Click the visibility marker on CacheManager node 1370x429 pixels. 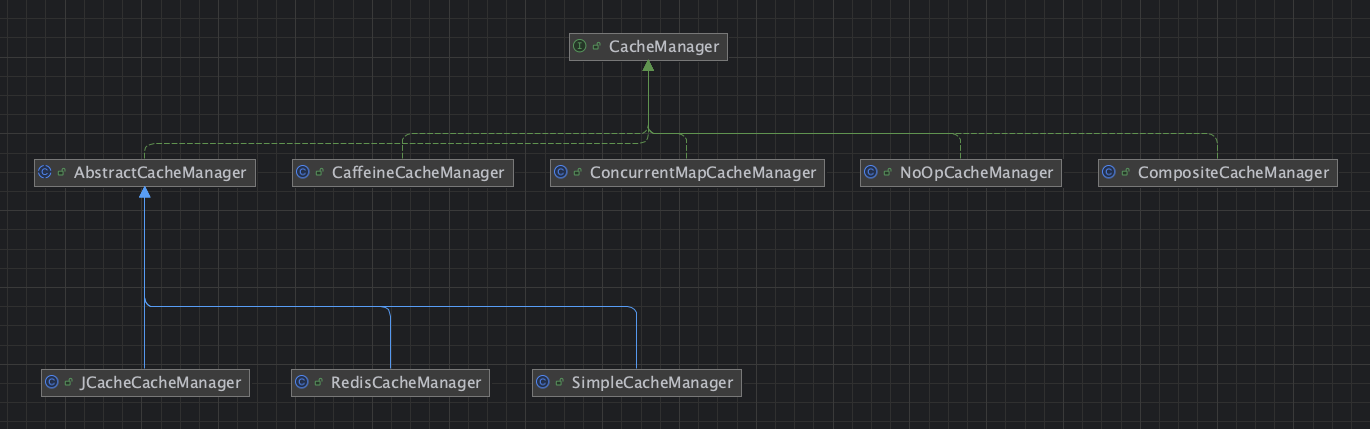[597, 47]
